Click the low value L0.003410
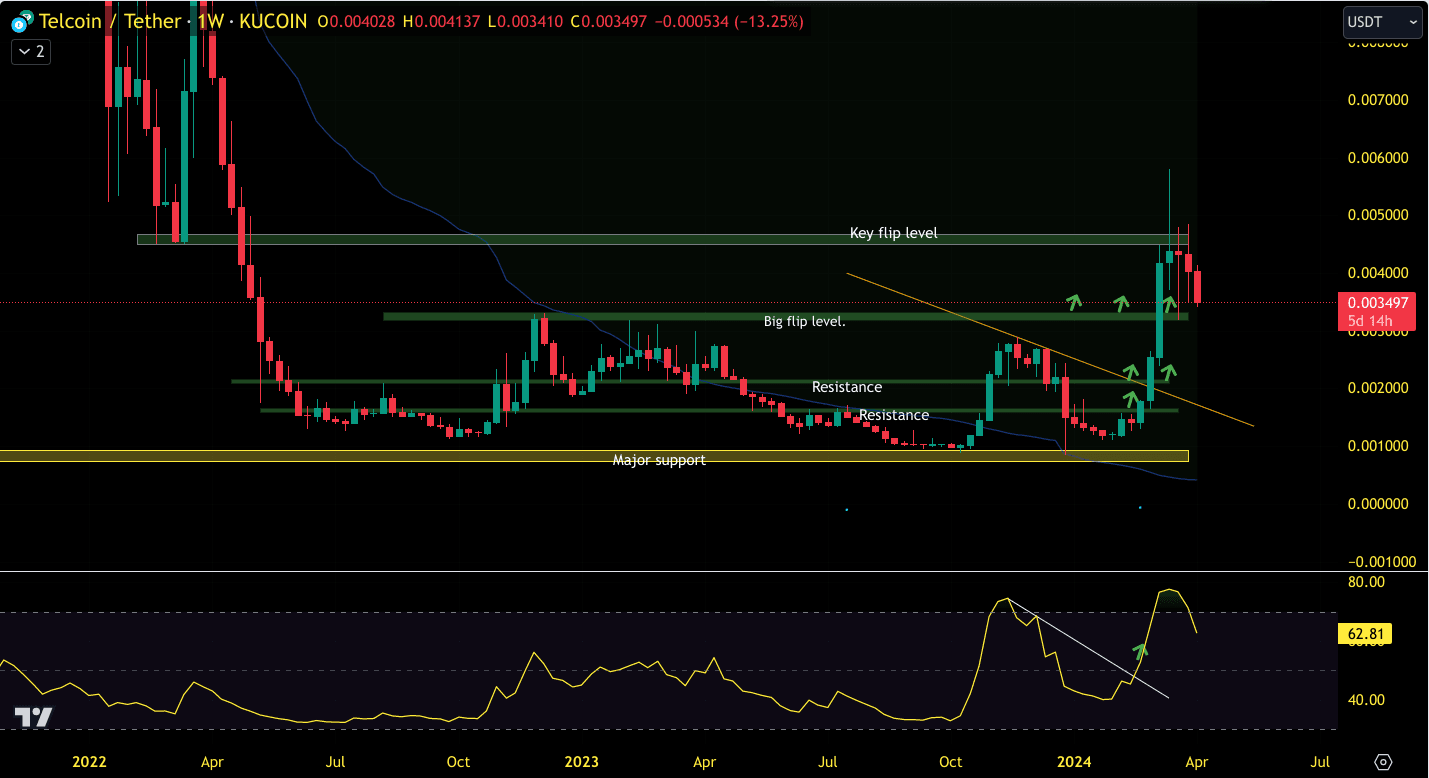Viewport: 1429px width, 778px height. (x=526, y=21)
